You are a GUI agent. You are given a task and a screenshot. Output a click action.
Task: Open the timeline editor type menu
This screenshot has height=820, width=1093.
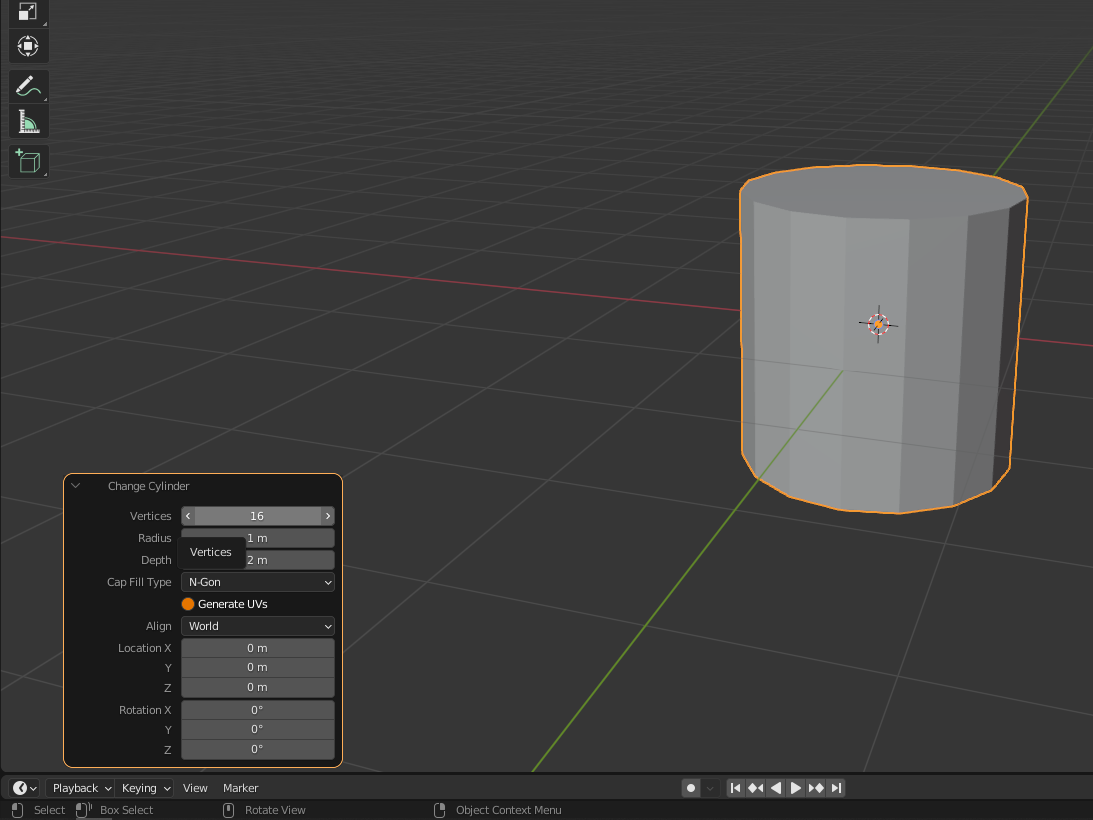[x=24, y=788]
